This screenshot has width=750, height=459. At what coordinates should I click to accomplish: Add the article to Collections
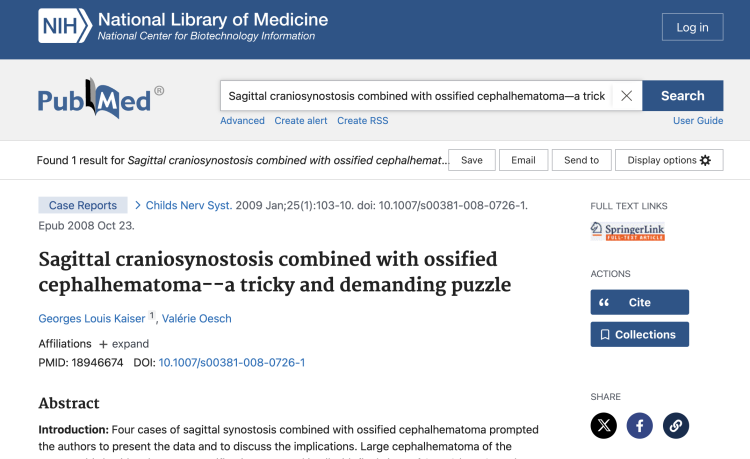tap(639, 334)
